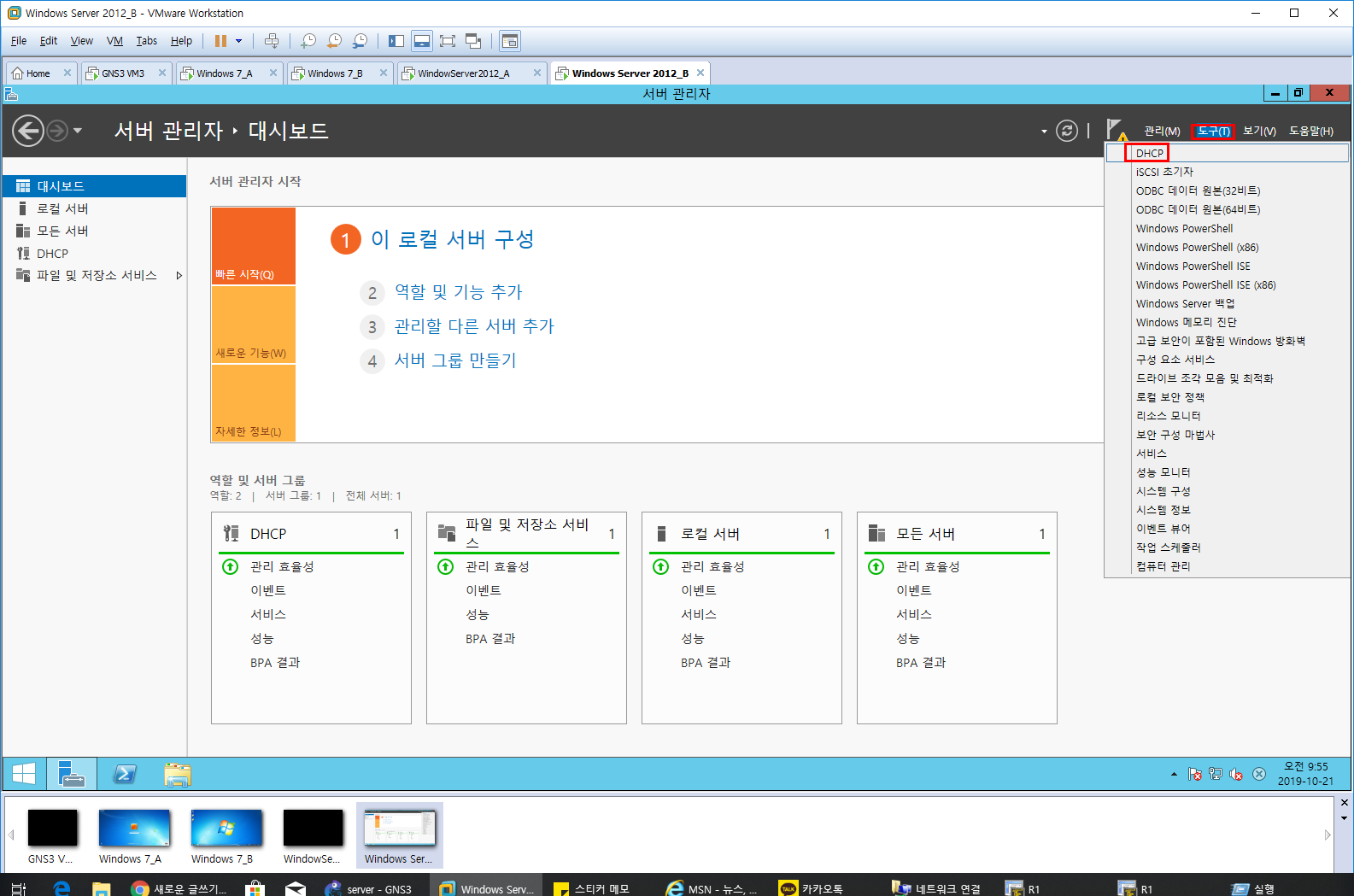1354x896 pixels.
Task: Switch to Windows 7_A tab
Action: [x=226, y=73]
